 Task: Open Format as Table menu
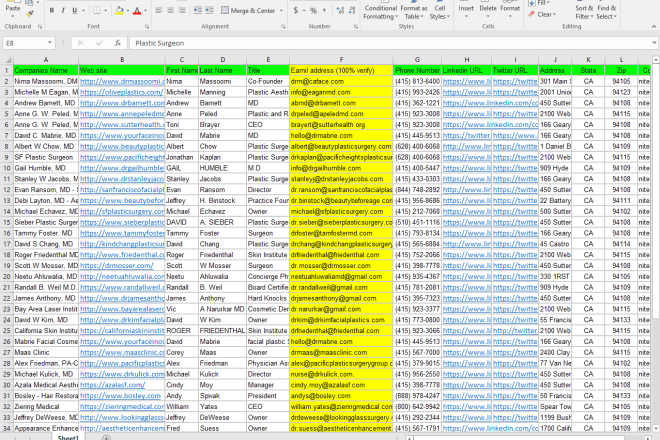413,12
